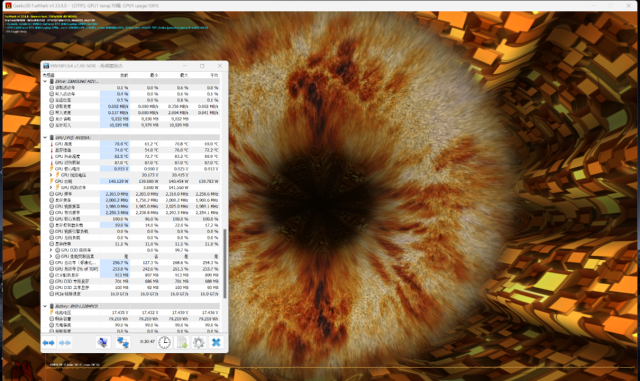Collapse the Drive SAMSUNG sensor group
This screenshot has width=640, height=381.
[x=45, y=81]
